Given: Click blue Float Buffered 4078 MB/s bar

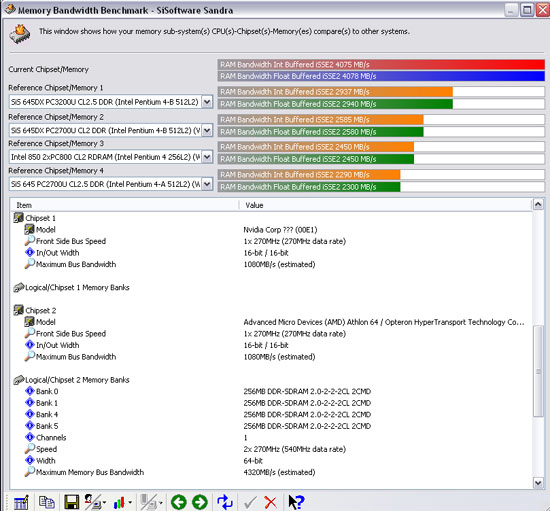Looking at the screenshot, I should point(381,76).
